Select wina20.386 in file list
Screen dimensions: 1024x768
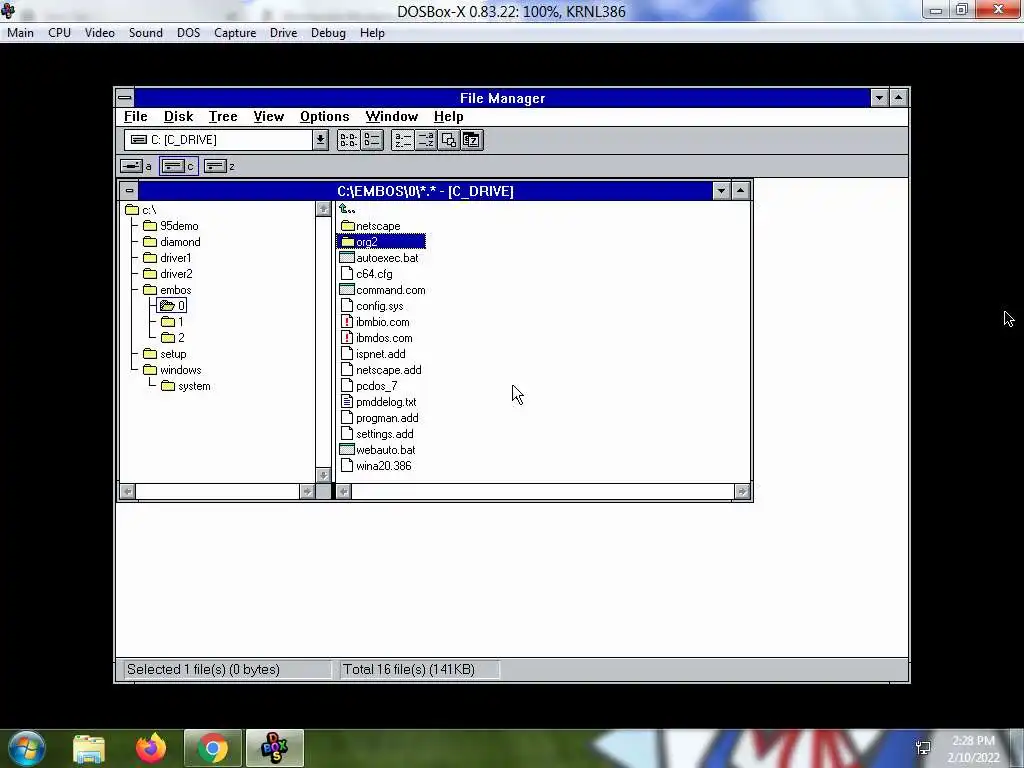376,466
